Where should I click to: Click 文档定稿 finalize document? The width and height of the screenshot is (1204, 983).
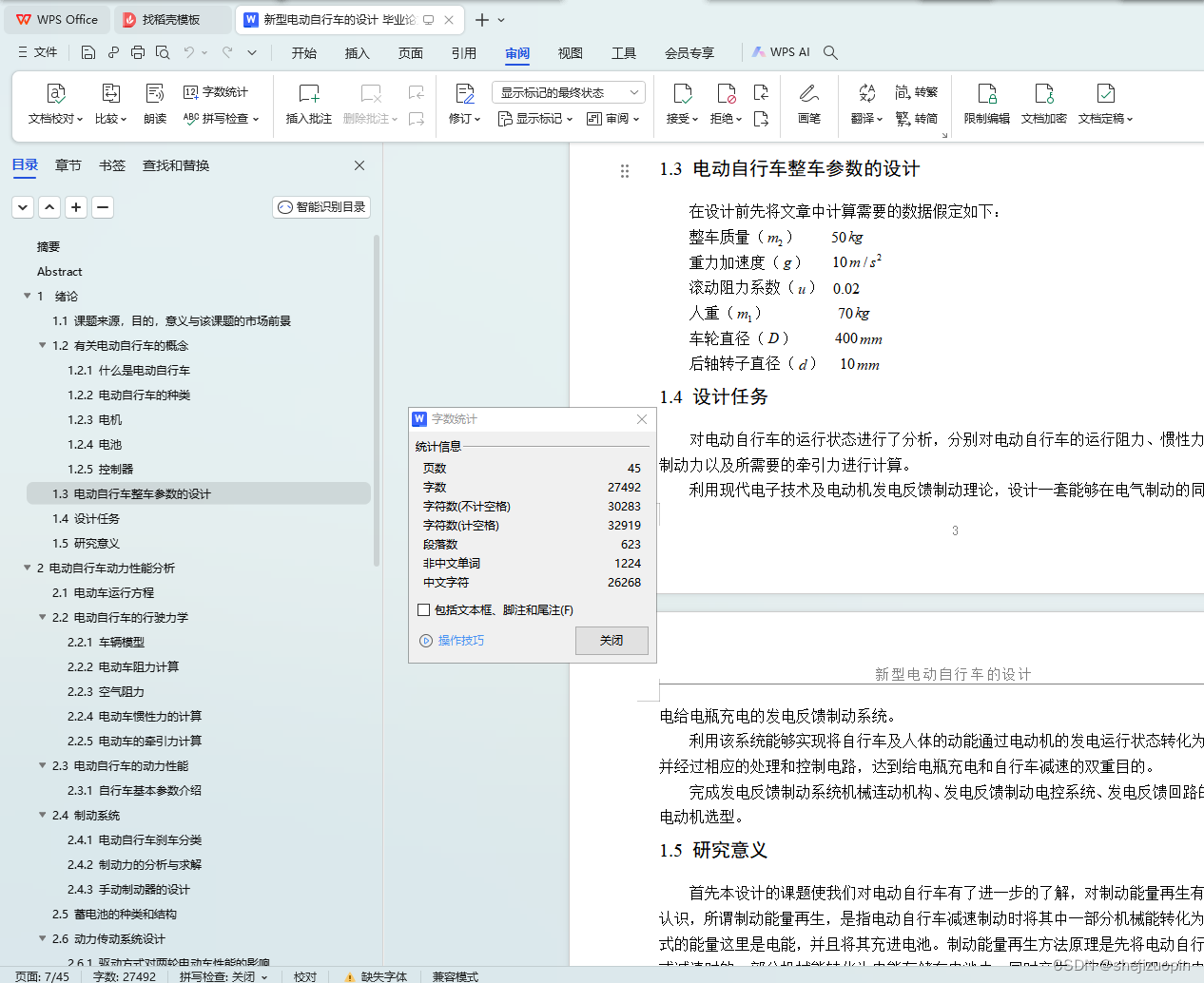coord(1105,104)
